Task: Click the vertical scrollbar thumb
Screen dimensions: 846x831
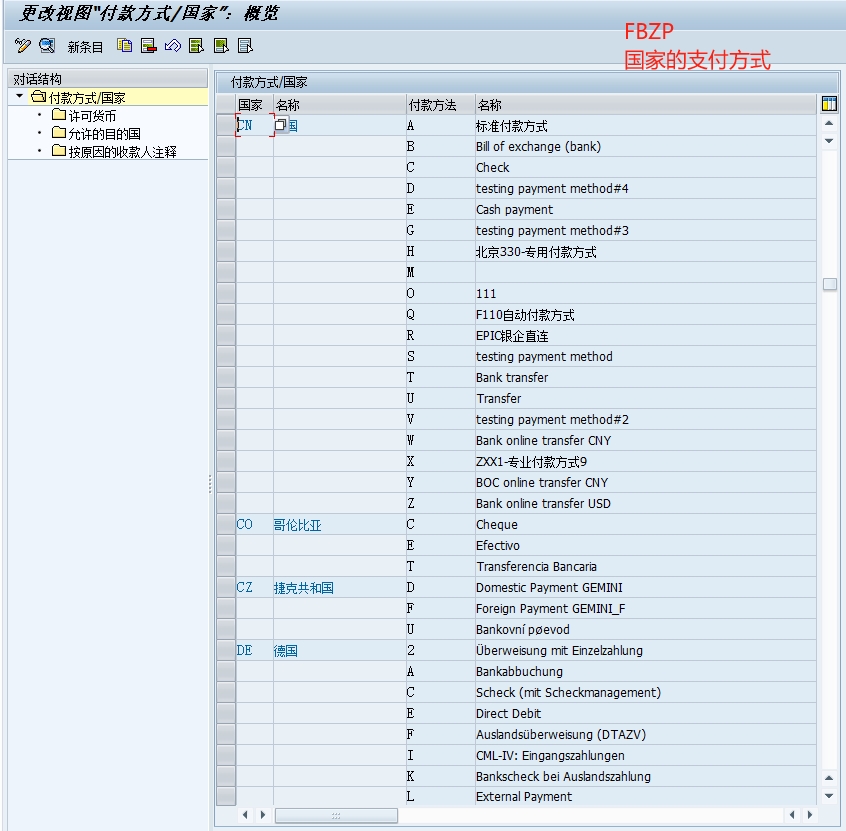Action: click(x=830, y=284)
